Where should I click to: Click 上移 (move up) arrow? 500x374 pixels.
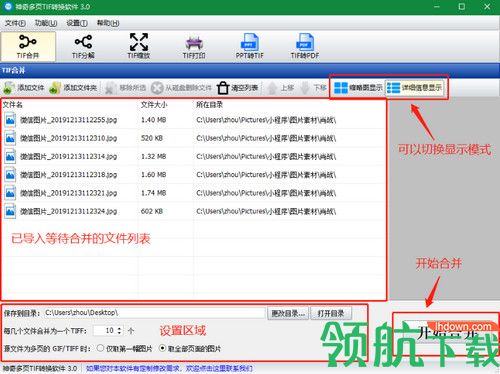(x=272, y=88)
